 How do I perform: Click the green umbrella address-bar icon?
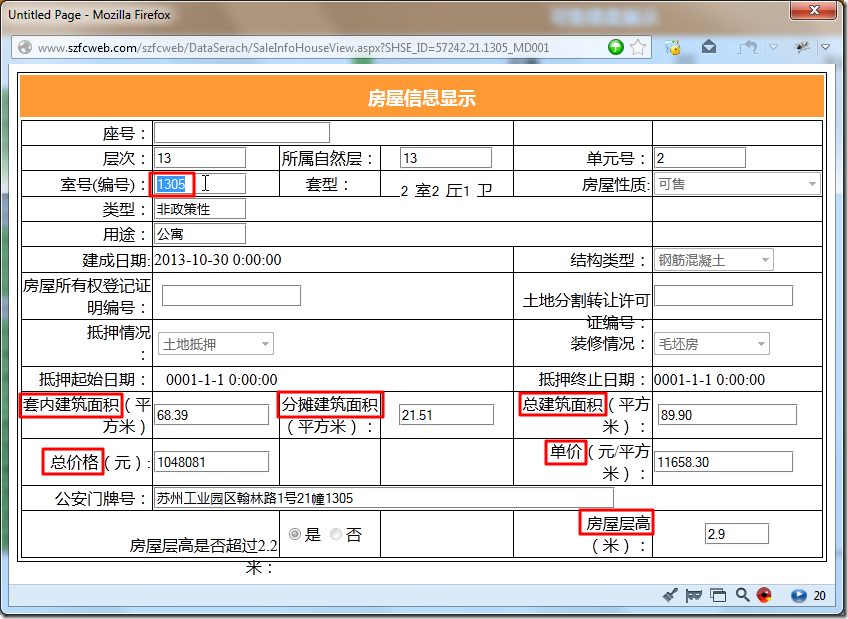615,47
